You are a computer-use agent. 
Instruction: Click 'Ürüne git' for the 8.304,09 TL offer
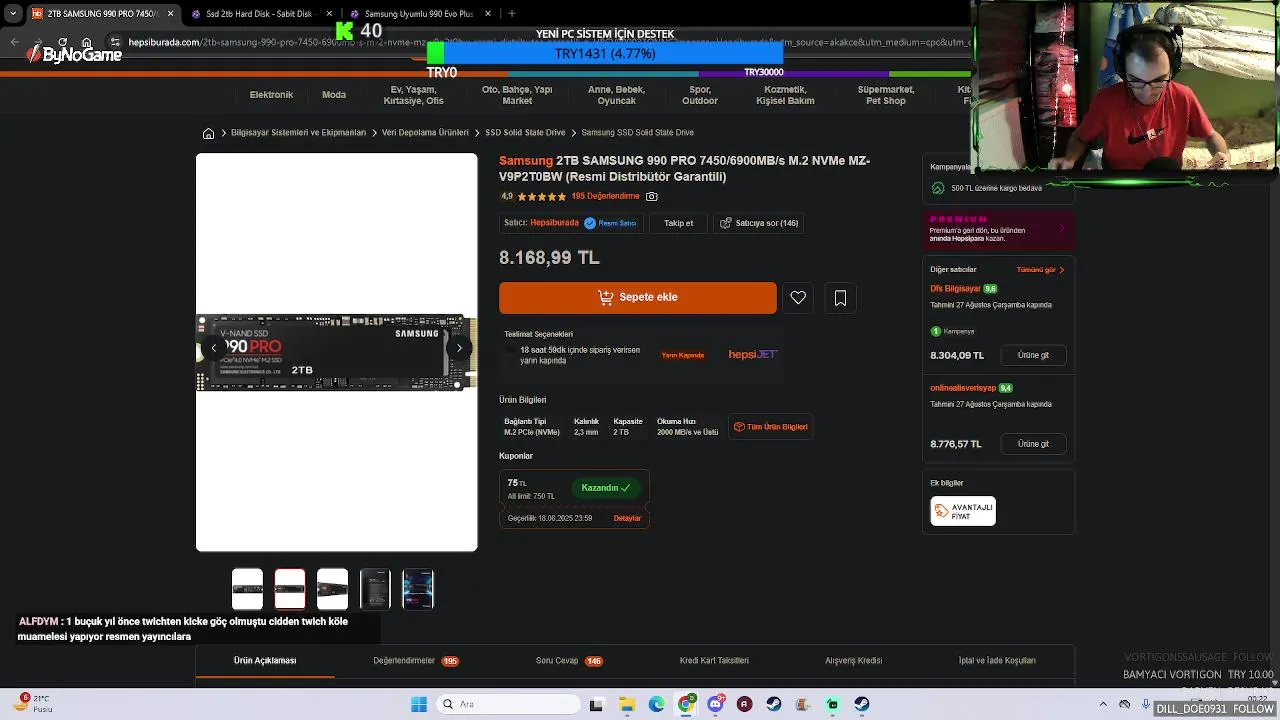pyautogui.click(x=1033, y=355)
